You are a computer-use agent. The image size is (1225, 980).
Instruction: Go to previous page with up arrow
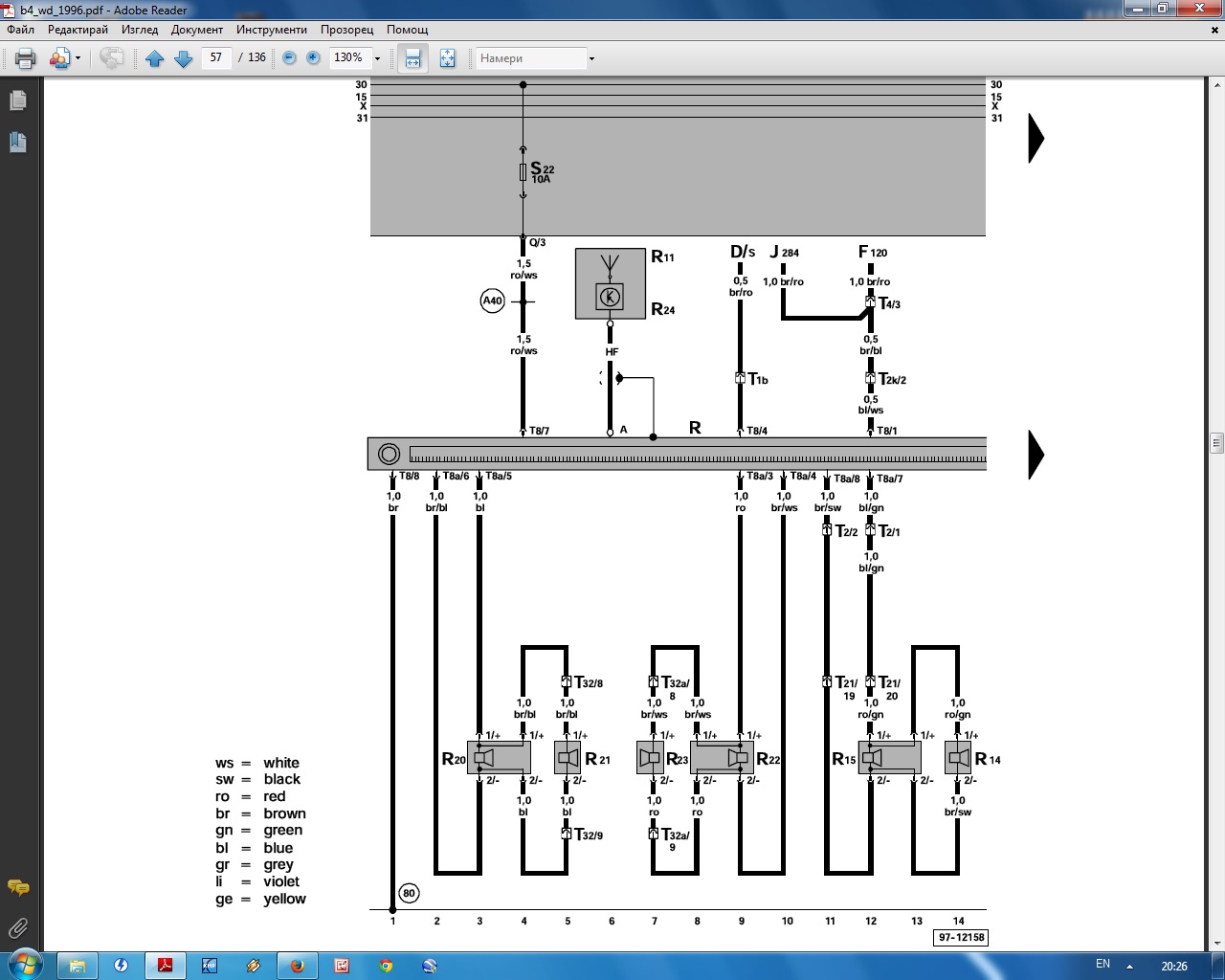point(155,59)
